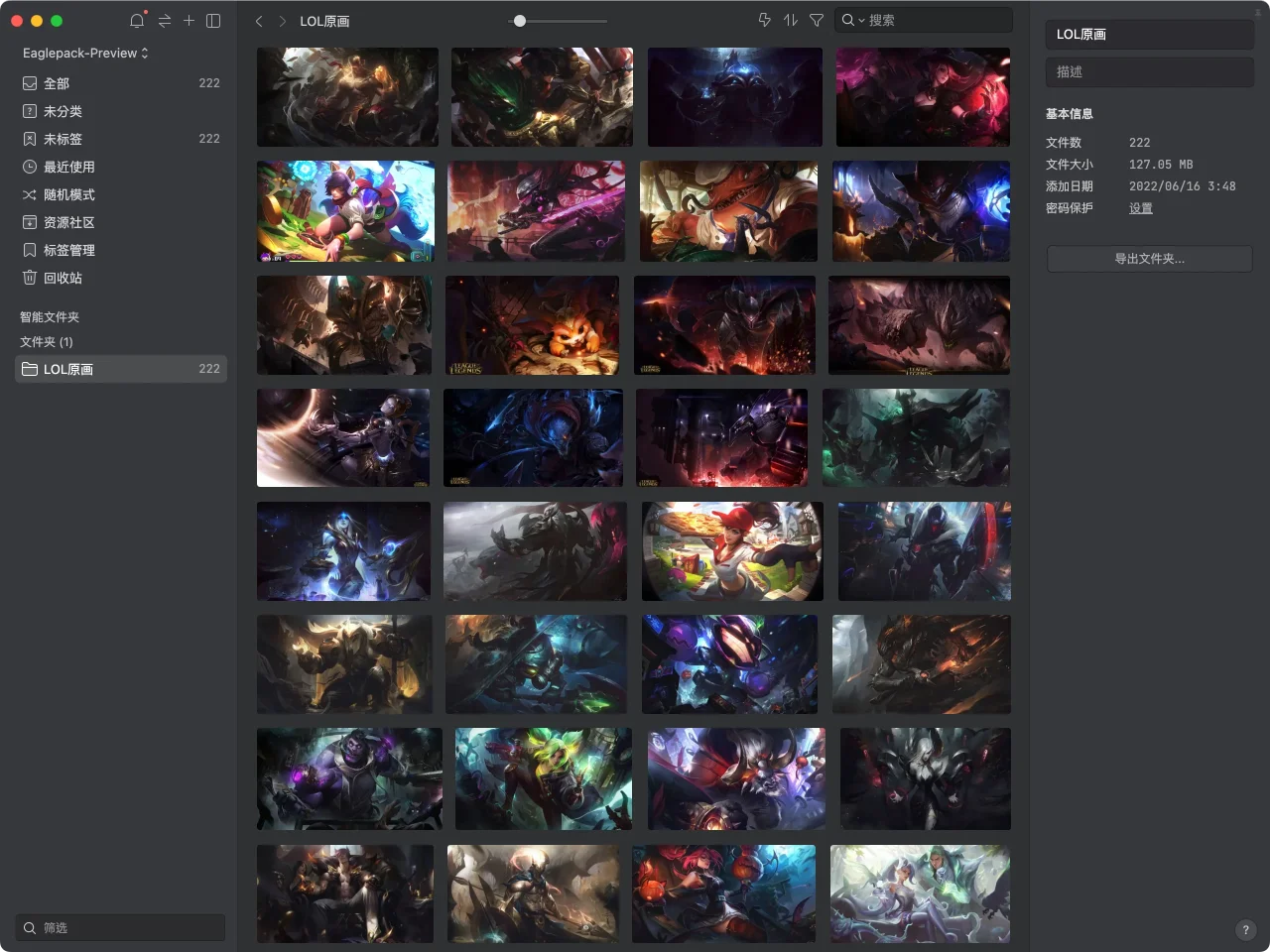
Task: Open the woman with swirling black hole thumbnail
Action: point(343,437)
